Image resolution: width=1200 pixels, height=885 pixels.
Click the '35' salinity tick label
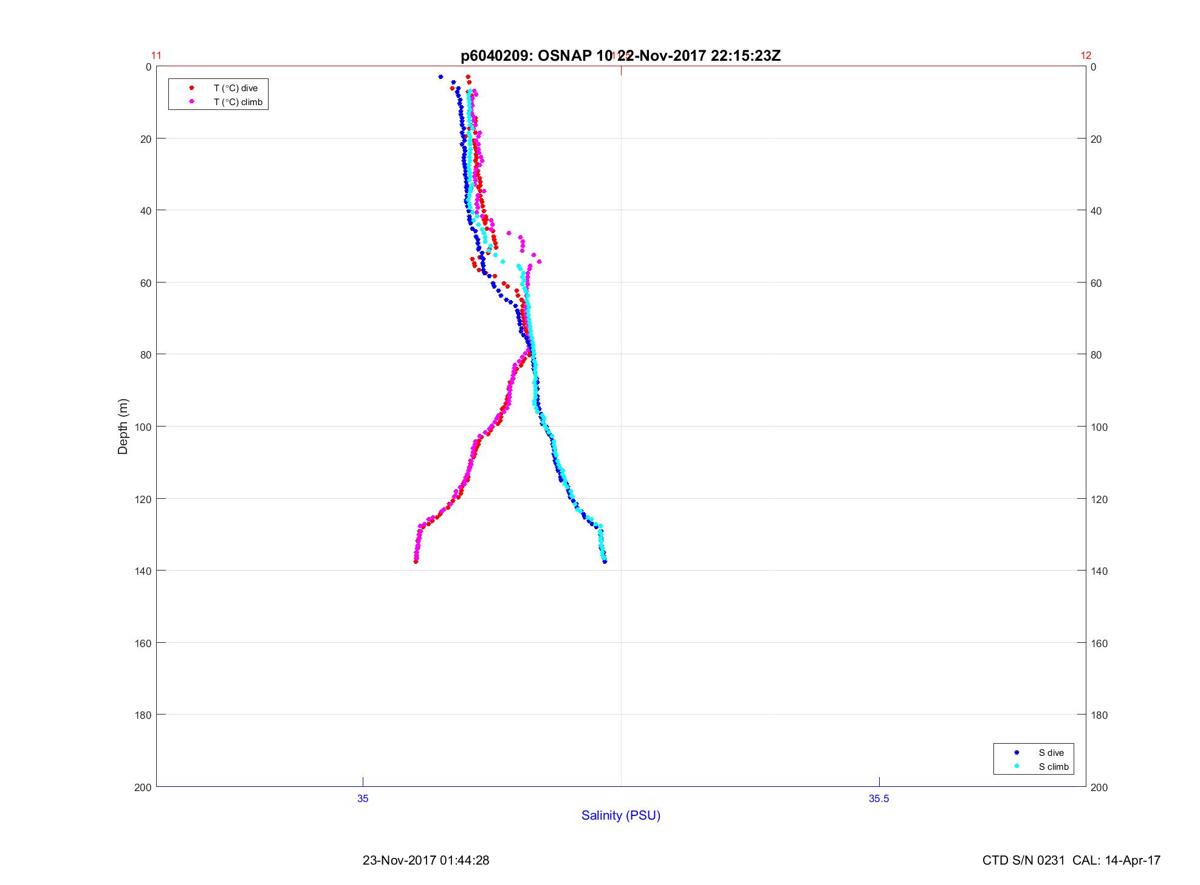tap(362, 798)
